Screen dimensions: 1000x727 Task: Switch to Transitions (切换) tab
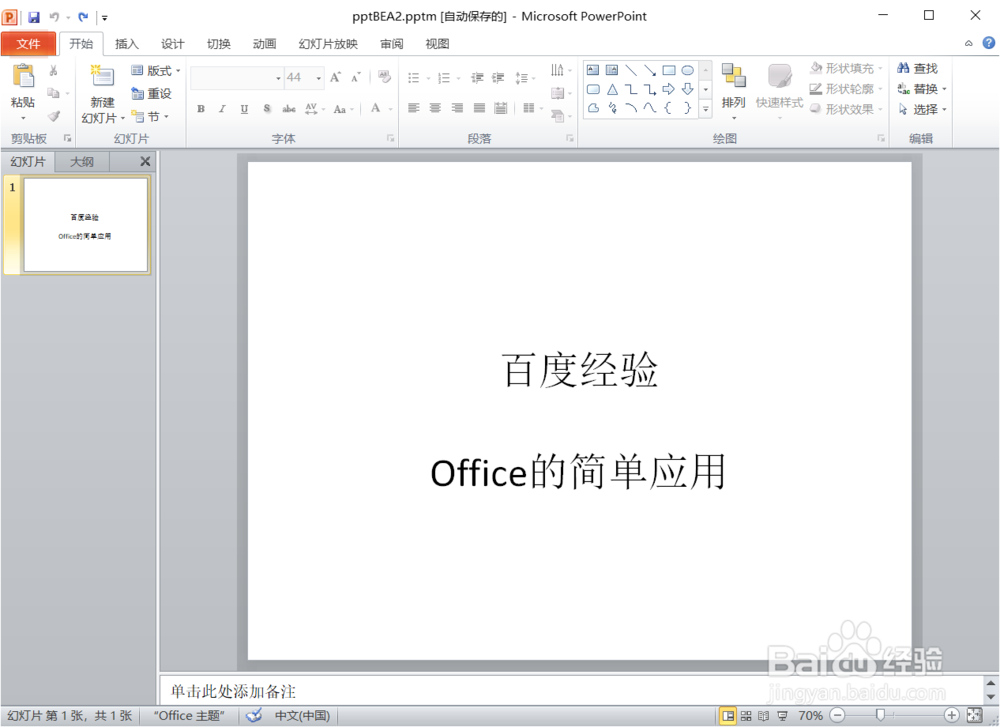(x=218, y=43)
